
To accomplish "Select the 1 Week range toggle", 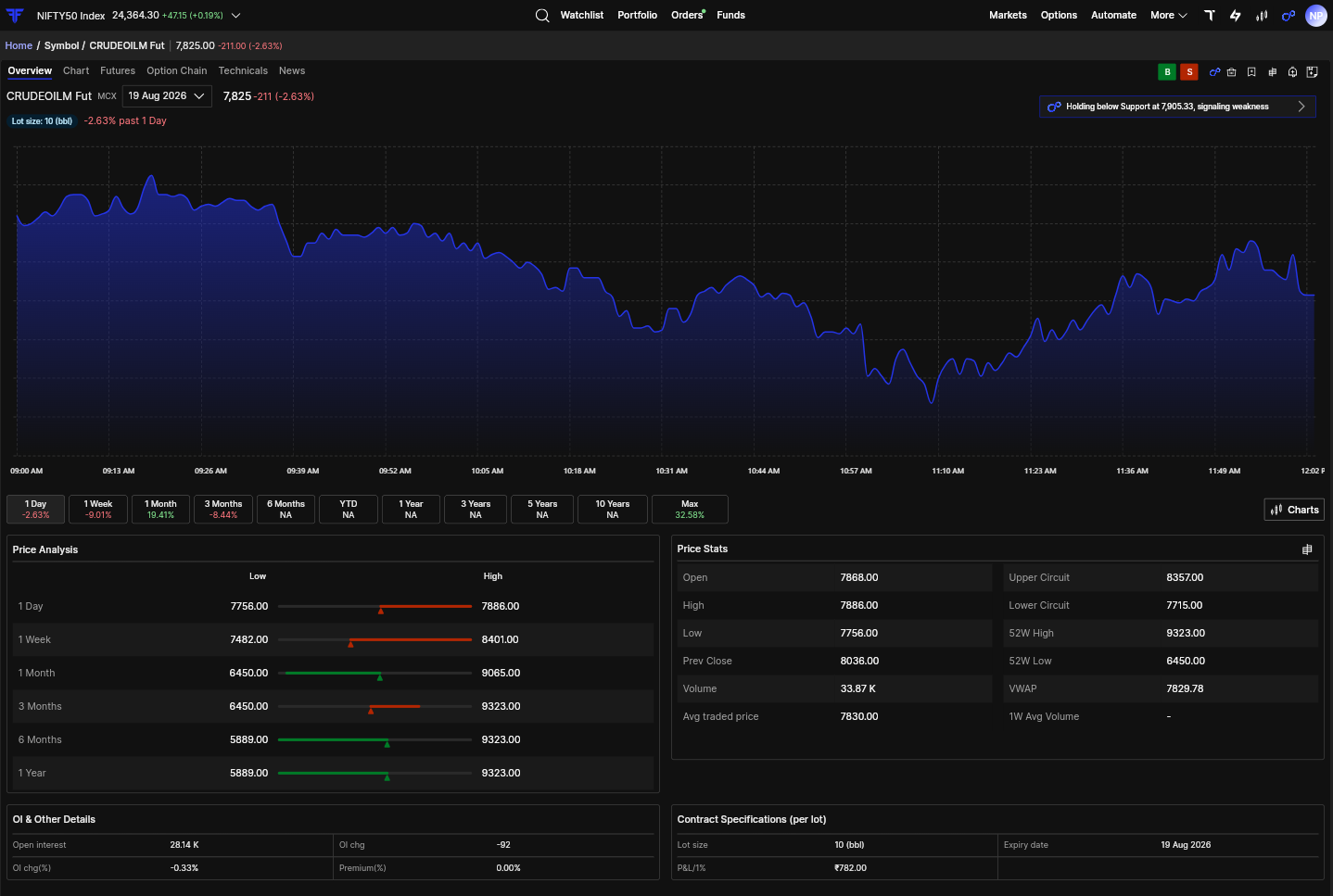I will [98, 509].
